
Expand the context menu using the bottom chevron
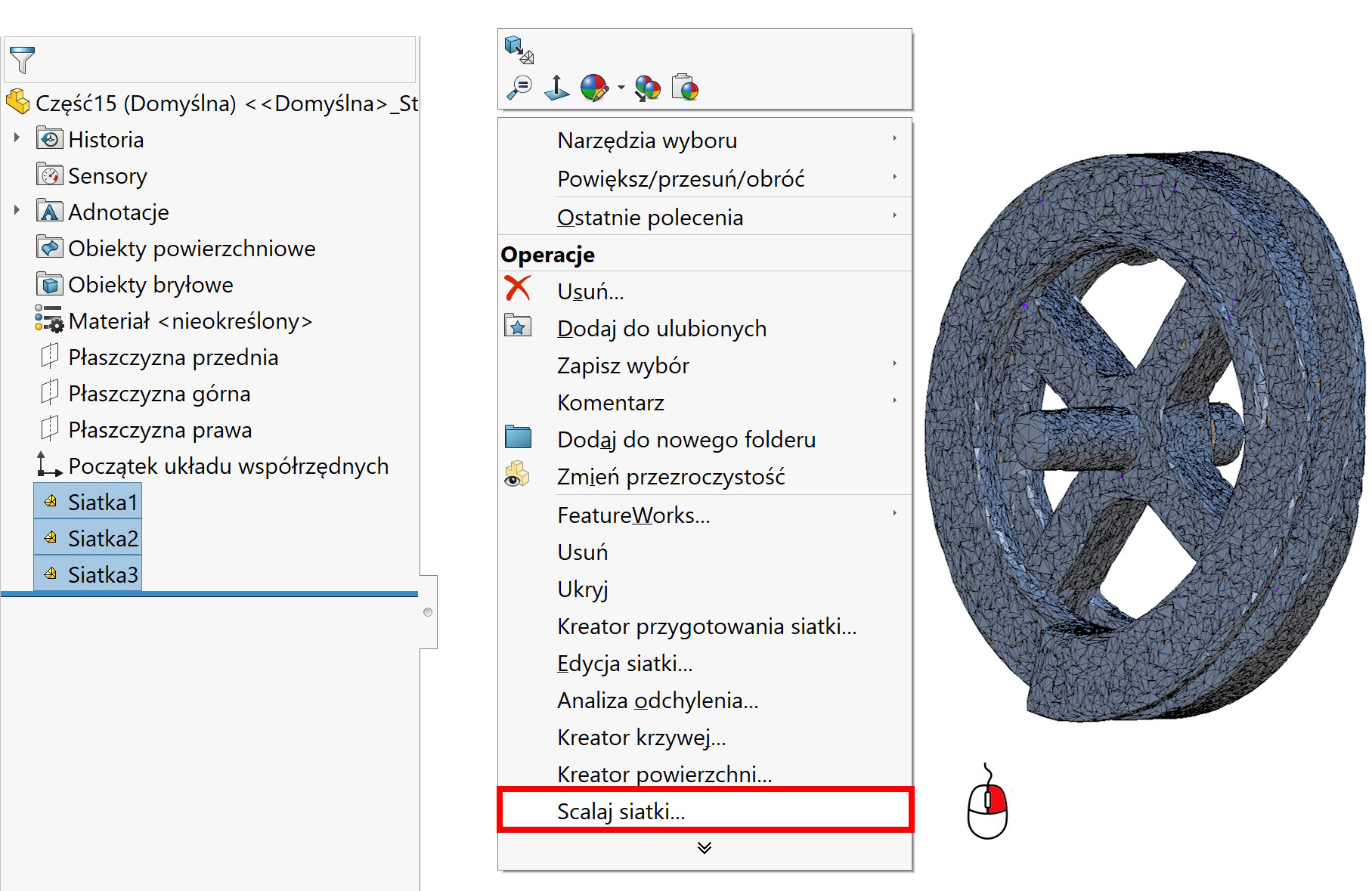tap(705, 848)
